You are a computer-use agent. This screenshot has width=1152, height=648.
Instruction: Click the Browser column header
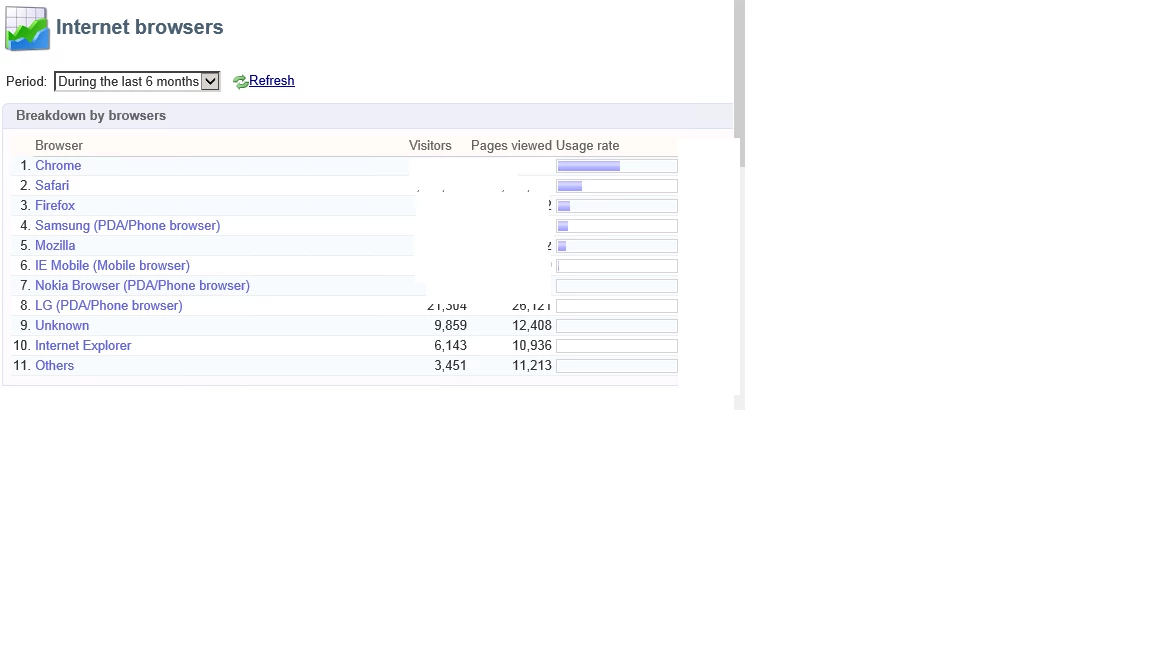(x=59, y=145)
